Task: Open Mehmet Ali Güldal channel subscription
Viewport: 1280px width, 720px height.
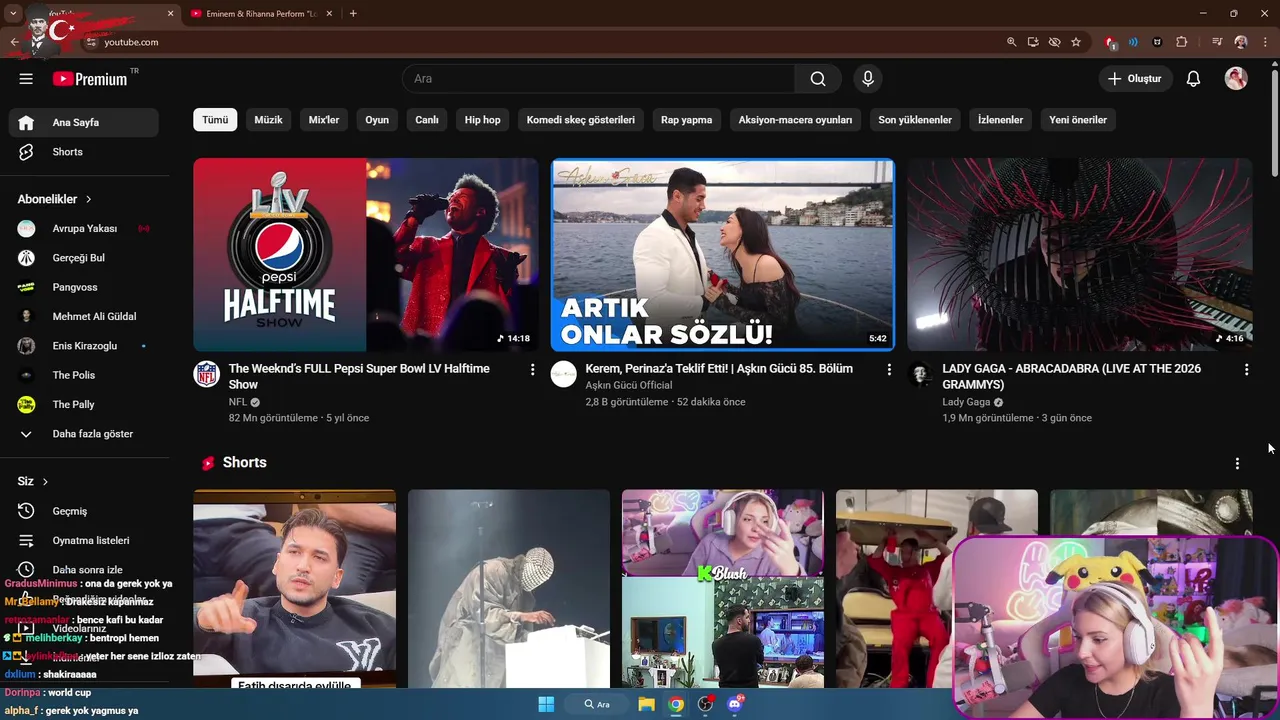Action: click(83, 316)
